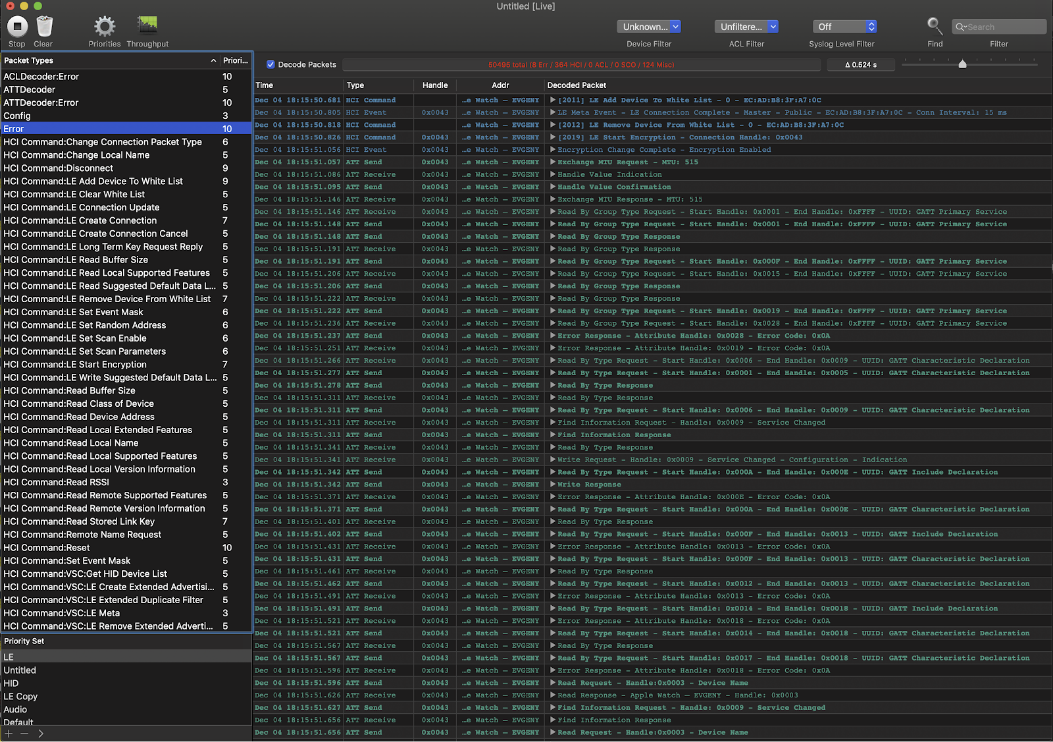Open the Throughput graph view

(x=147, y=26)
